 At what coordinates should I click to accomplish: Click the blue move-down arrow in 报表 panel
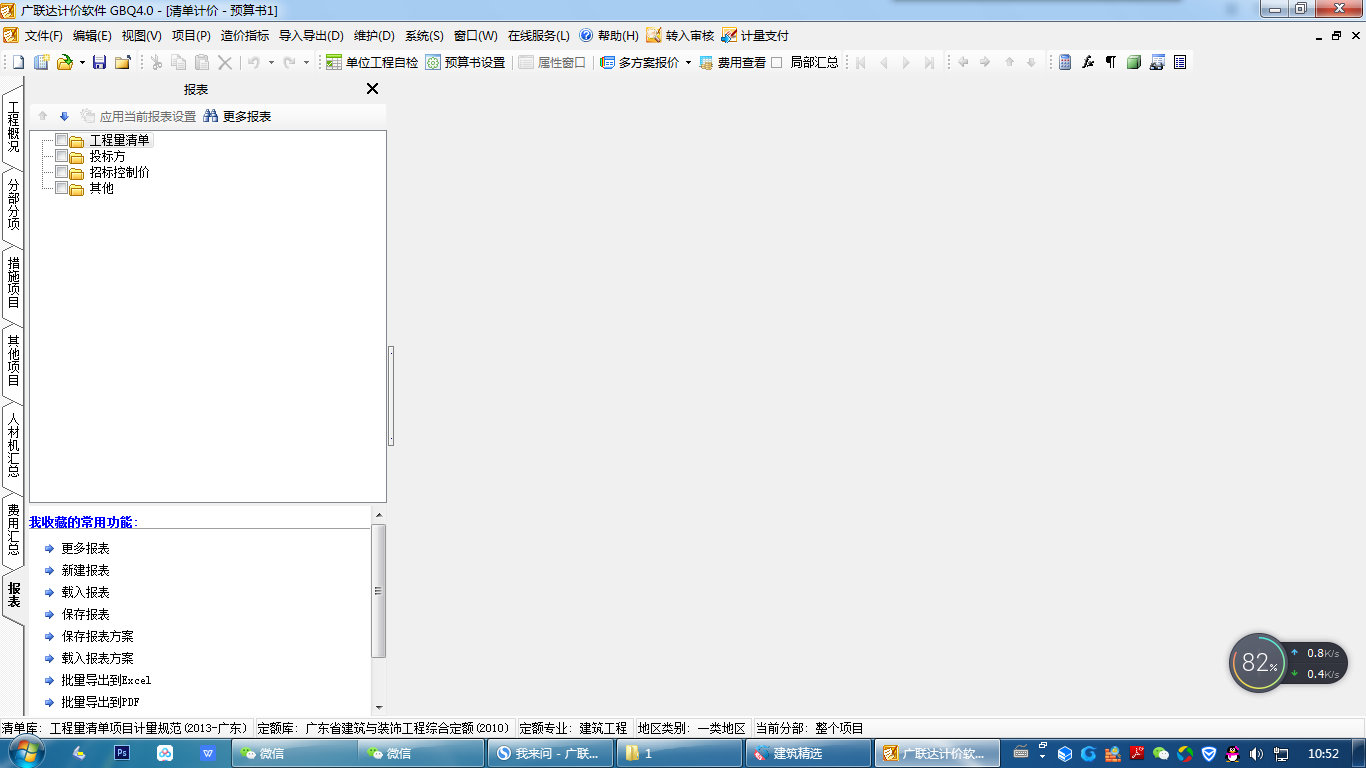click(x=64, y=116)
